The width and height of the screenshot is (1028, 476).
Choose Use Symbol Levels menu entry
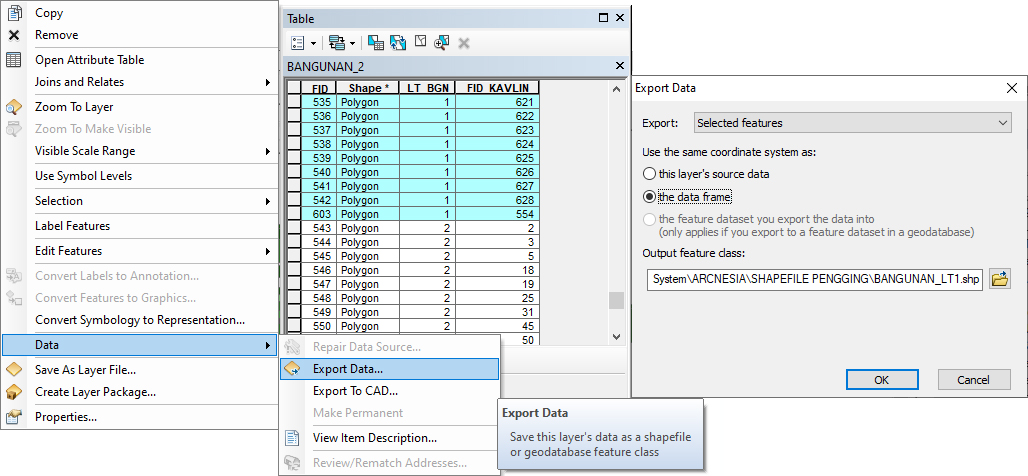(x=140, y=176)
